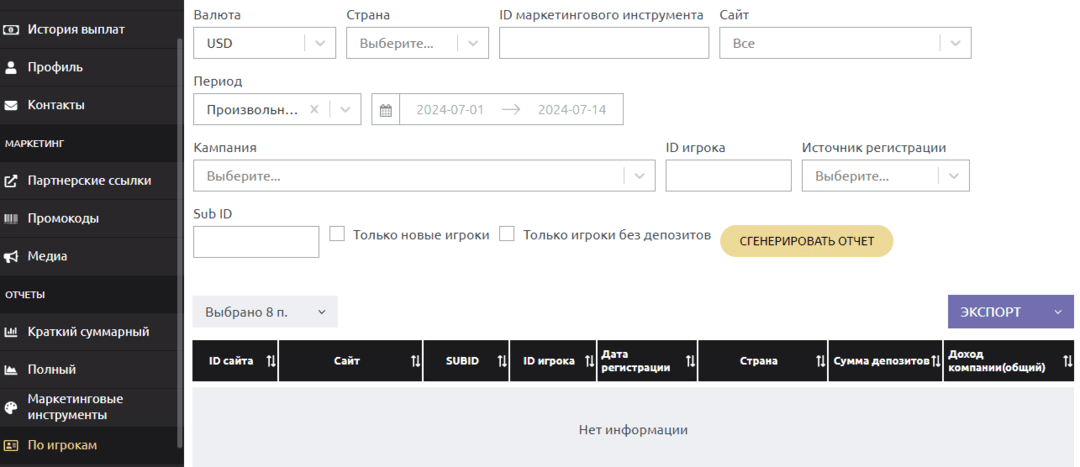Open the Валюта USD dropdown
The image size is (1080, 467).
coord(264,43)
